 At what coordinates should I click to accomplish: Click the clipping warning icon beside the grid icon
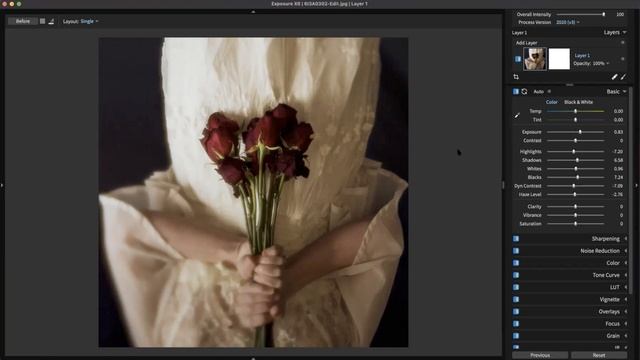51,21
